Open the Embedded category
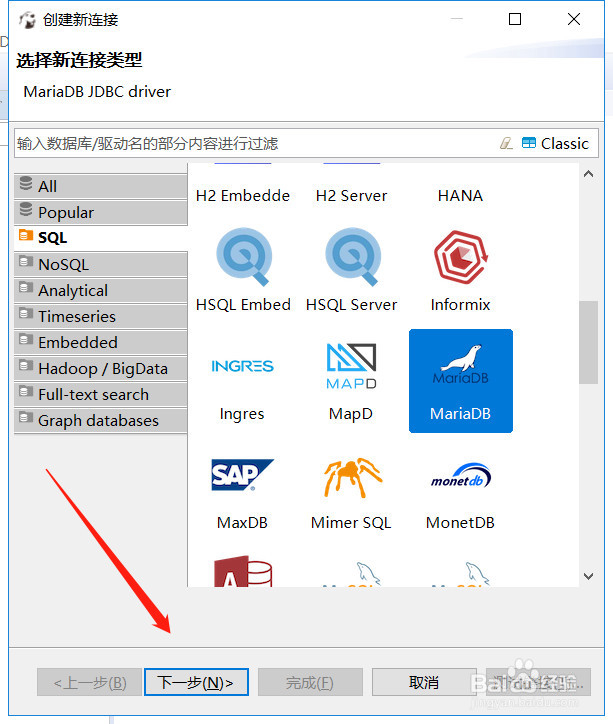This screenshot has width=613, height=724. 101,342
